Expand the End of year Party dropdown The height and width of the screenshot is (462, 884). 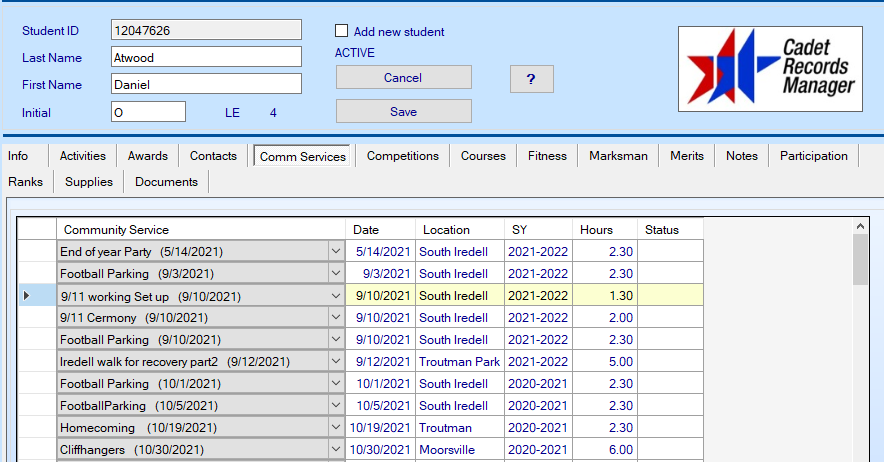336,252
